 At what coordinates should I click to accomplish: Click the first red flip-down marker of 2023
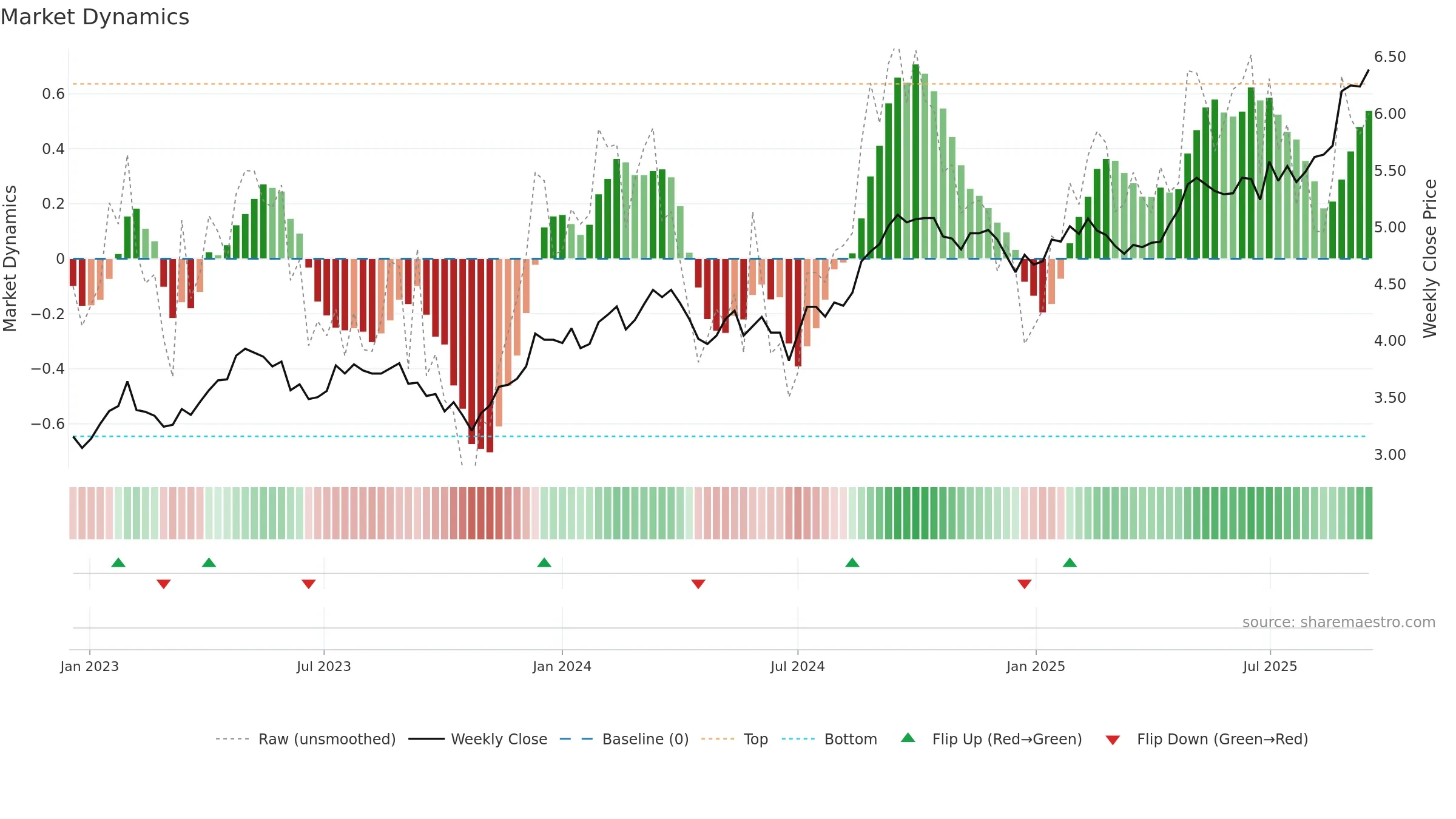pyautogui.click(x=164, y=584)
